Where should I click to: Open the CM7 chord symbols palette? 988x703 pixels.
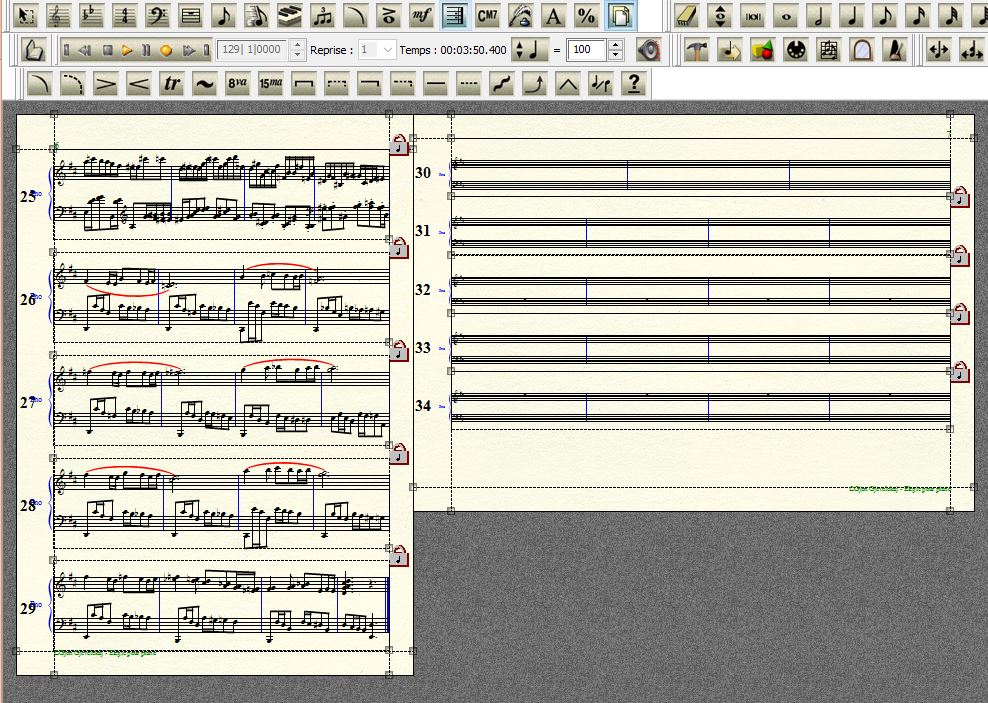(x=487, y=16)
